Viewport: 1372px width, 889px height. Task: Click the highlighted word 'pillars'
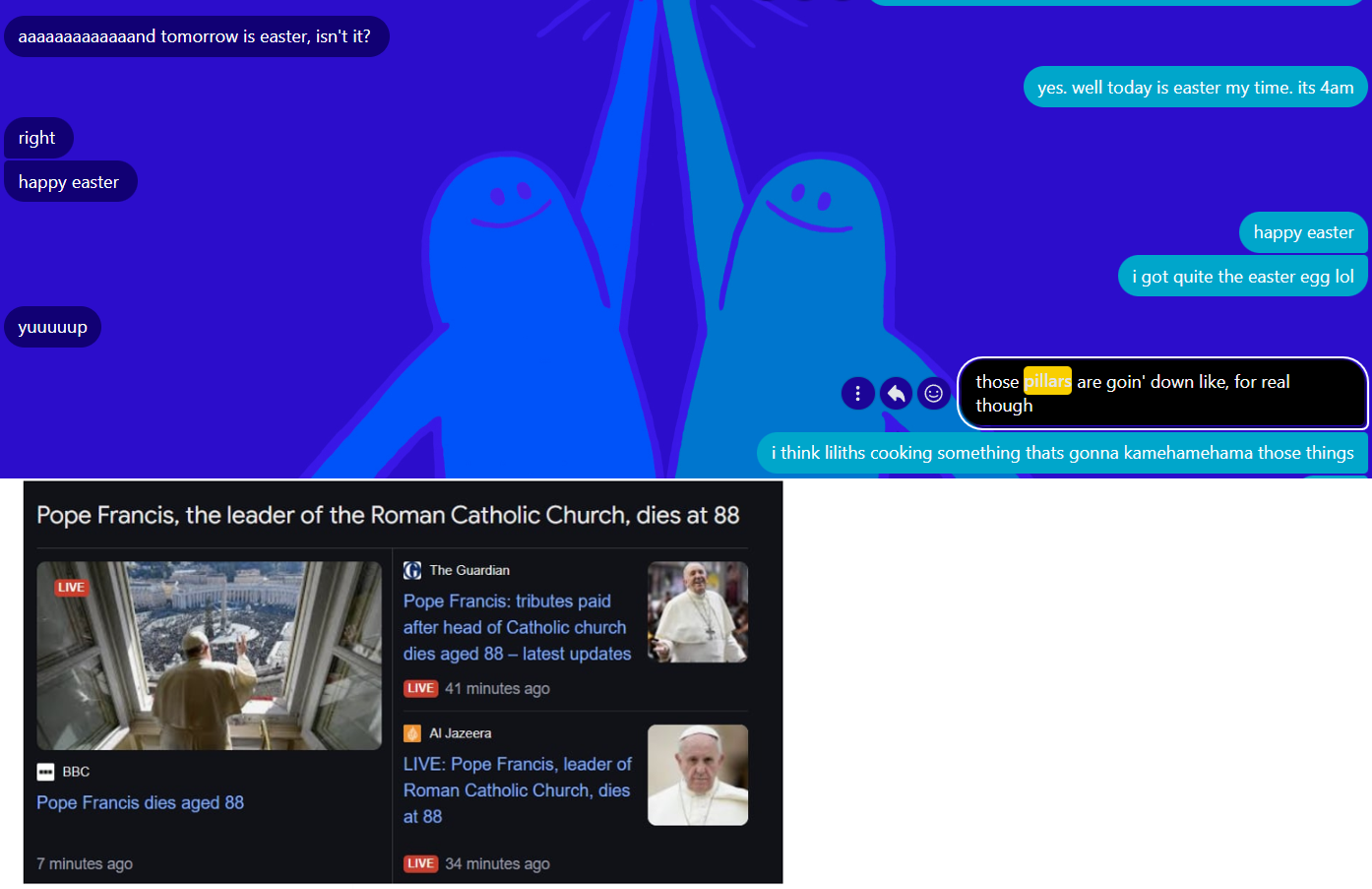point(1047,381)
